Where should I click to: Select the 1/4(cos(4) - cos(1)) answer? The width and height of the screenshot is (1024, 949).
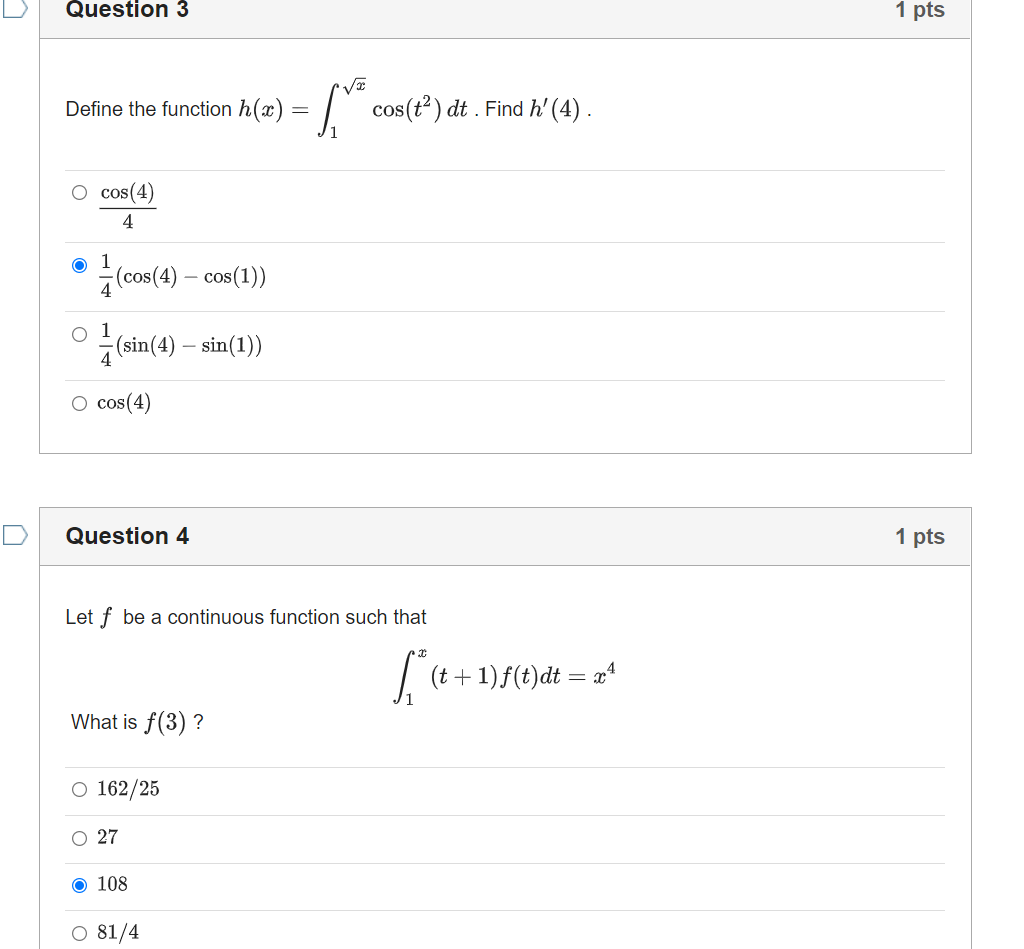click(79, 265)
